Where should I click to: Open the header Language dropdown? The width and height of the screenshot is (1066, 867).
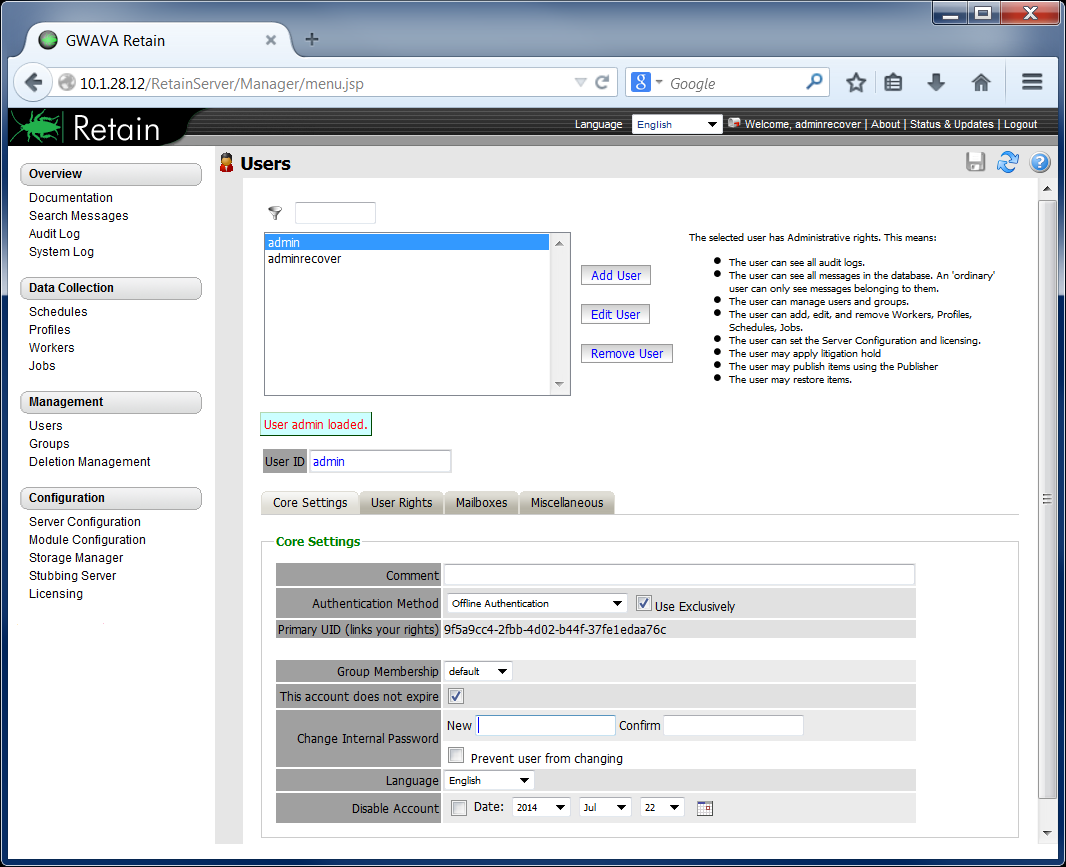click(676, 124)
